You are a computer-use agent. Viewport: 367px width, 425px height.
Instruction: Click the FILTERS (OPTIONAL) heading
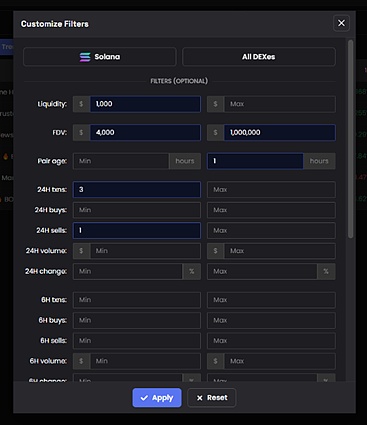pyautogui.click(x=179, y=81)
